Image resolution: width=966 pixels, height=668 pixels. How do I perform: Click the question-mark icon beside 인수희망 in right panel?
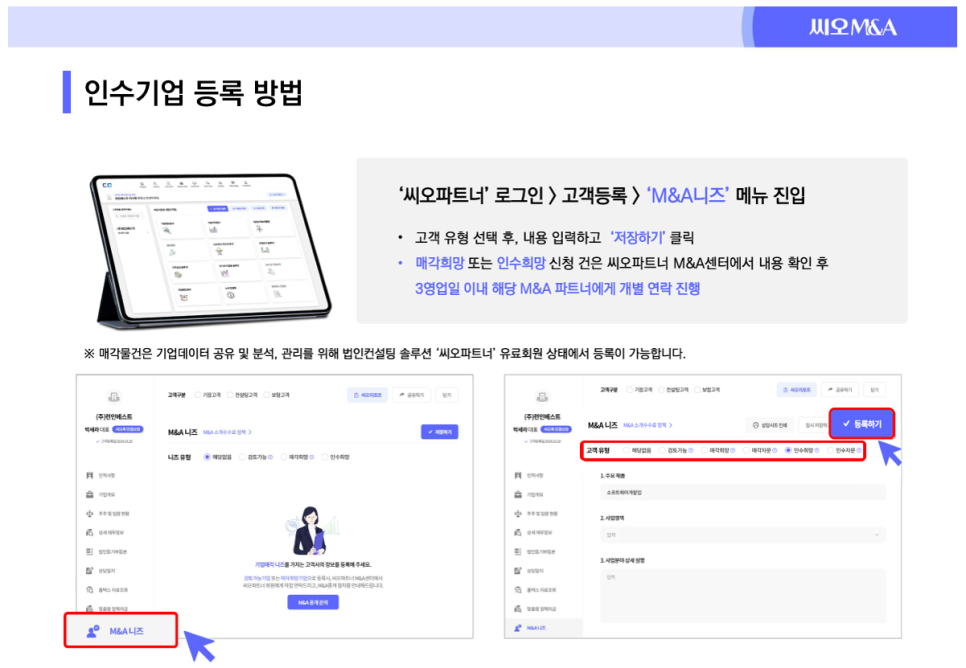817,451
